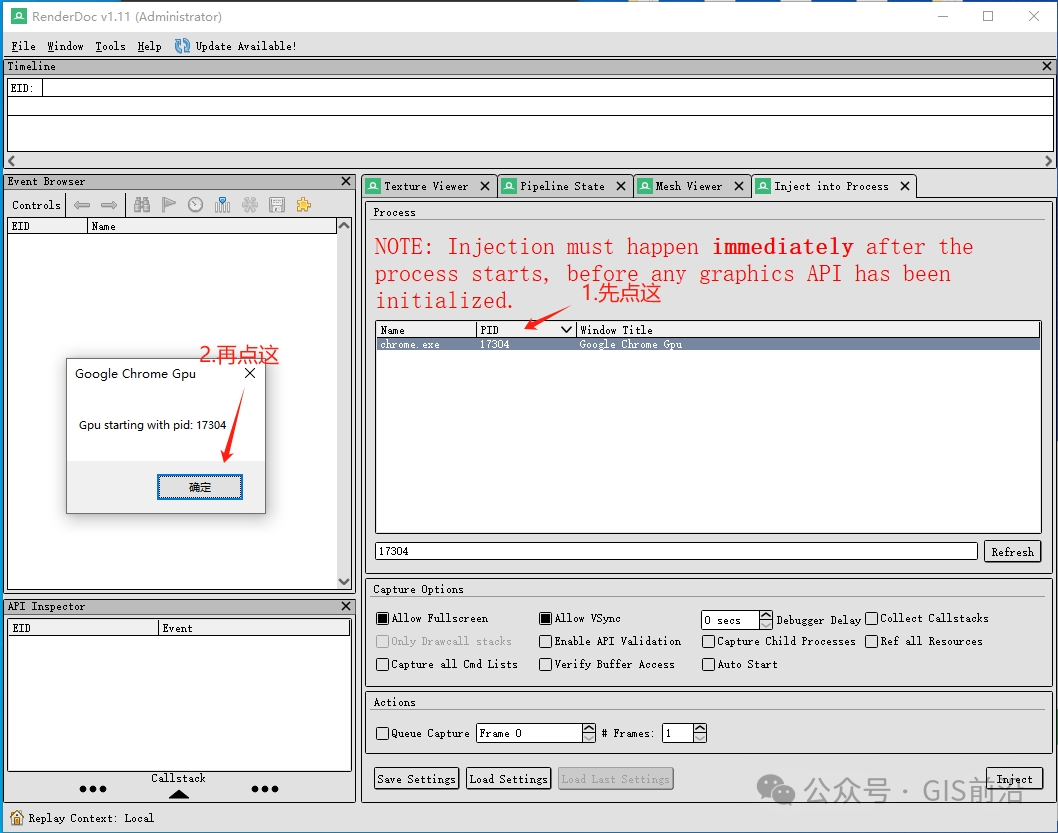Click Update Available! text
Screen dimensions: 1058x833
(x=246, y=46)
